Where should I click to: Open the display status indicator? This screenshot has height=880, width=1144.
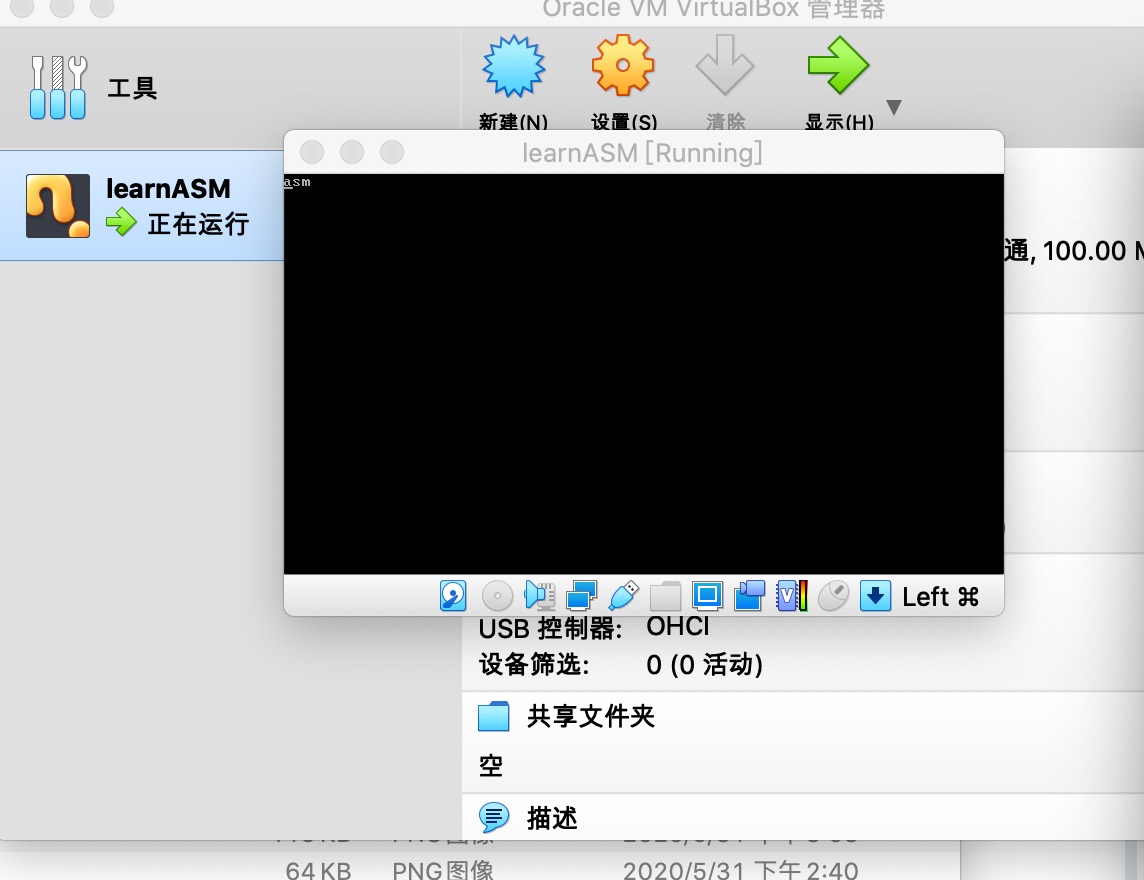707,596
